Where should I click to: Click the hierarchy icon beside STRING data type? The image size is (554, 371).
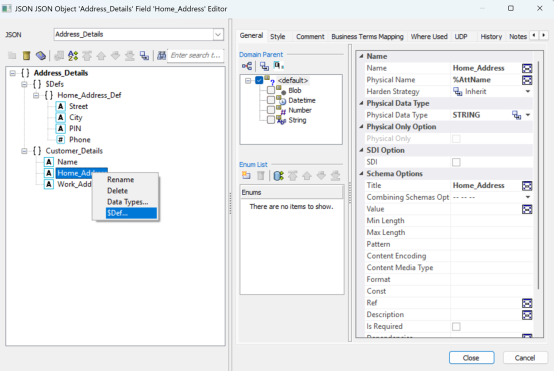click(x=517, y=115)
